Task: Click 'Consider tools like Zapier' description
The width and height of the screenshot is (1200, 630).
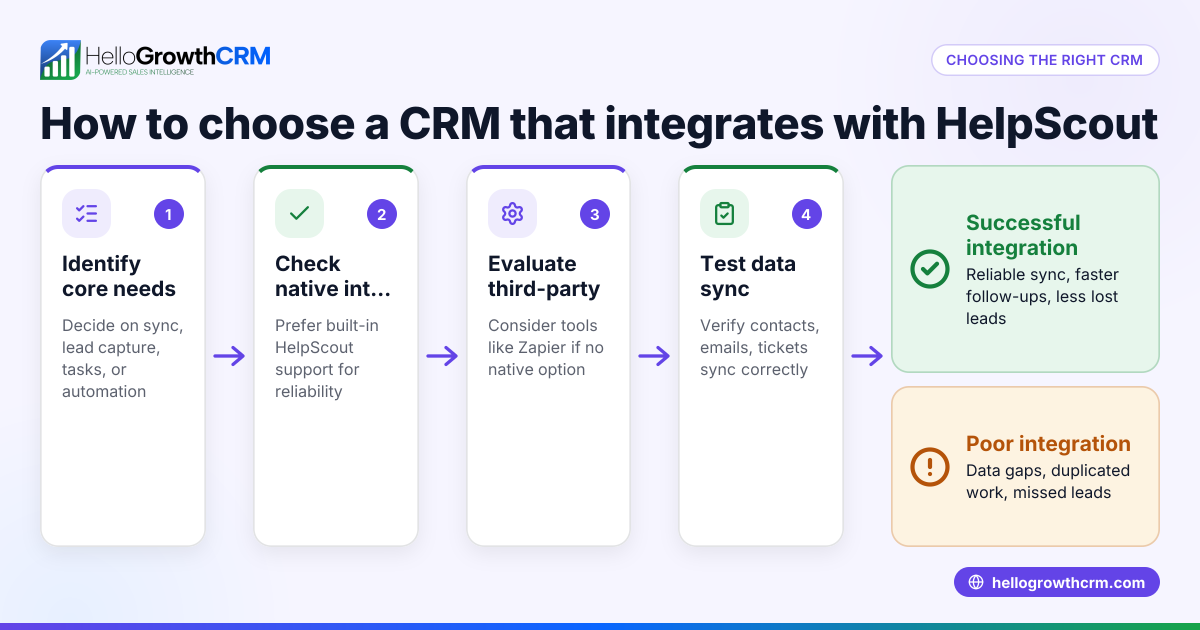Action: (x=546, y=347)
